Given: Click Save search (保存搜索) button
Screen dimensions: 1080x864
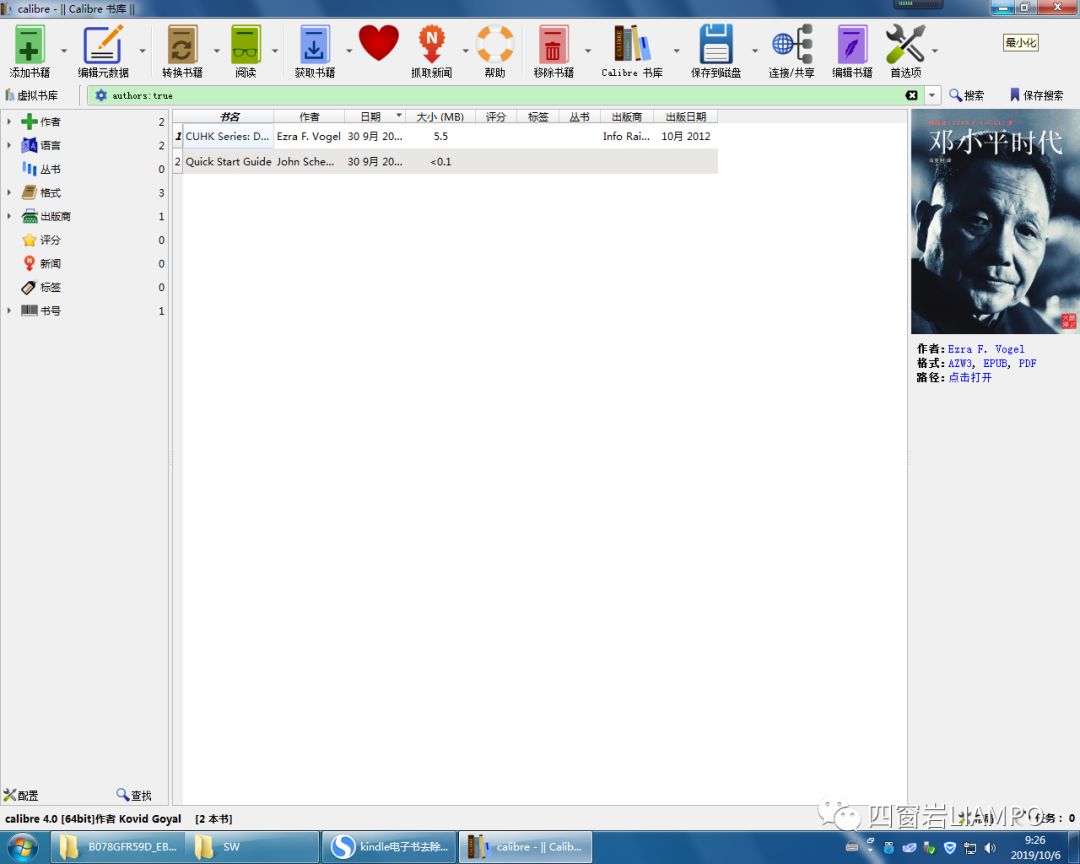Looking at the screenshot, I should (1036, 95).
